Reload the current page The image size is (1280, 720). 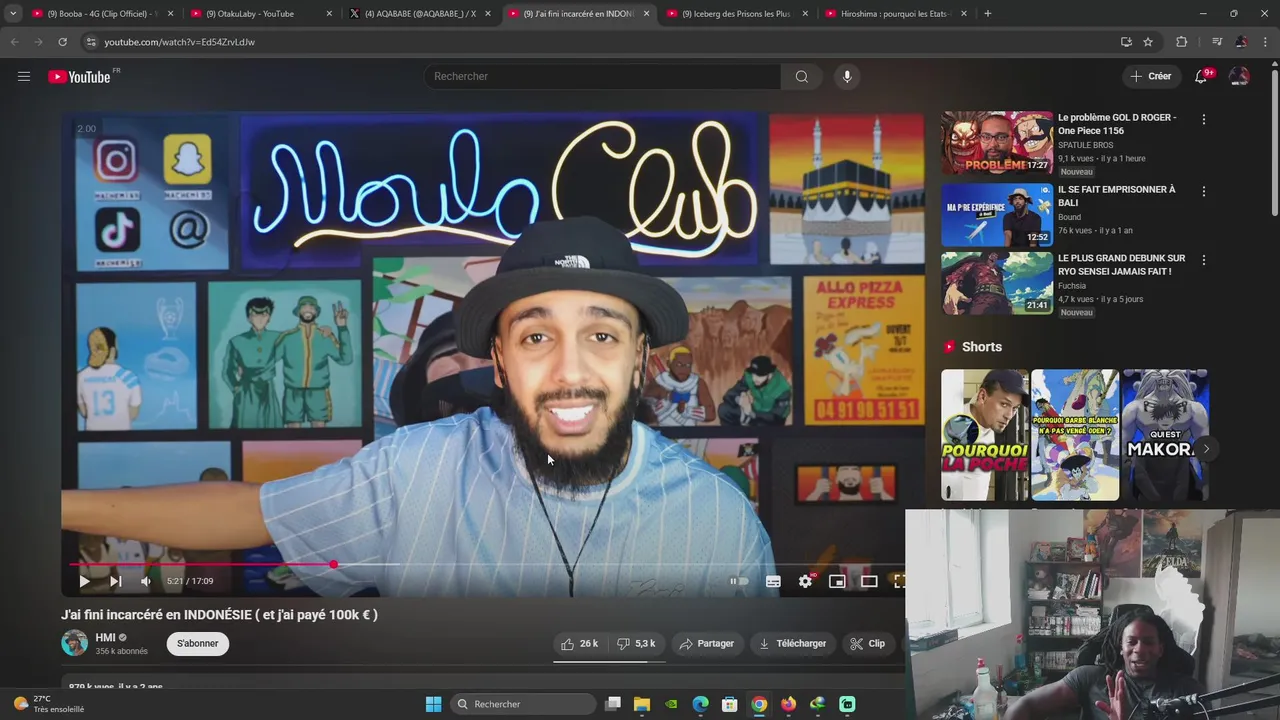point(62,42)
